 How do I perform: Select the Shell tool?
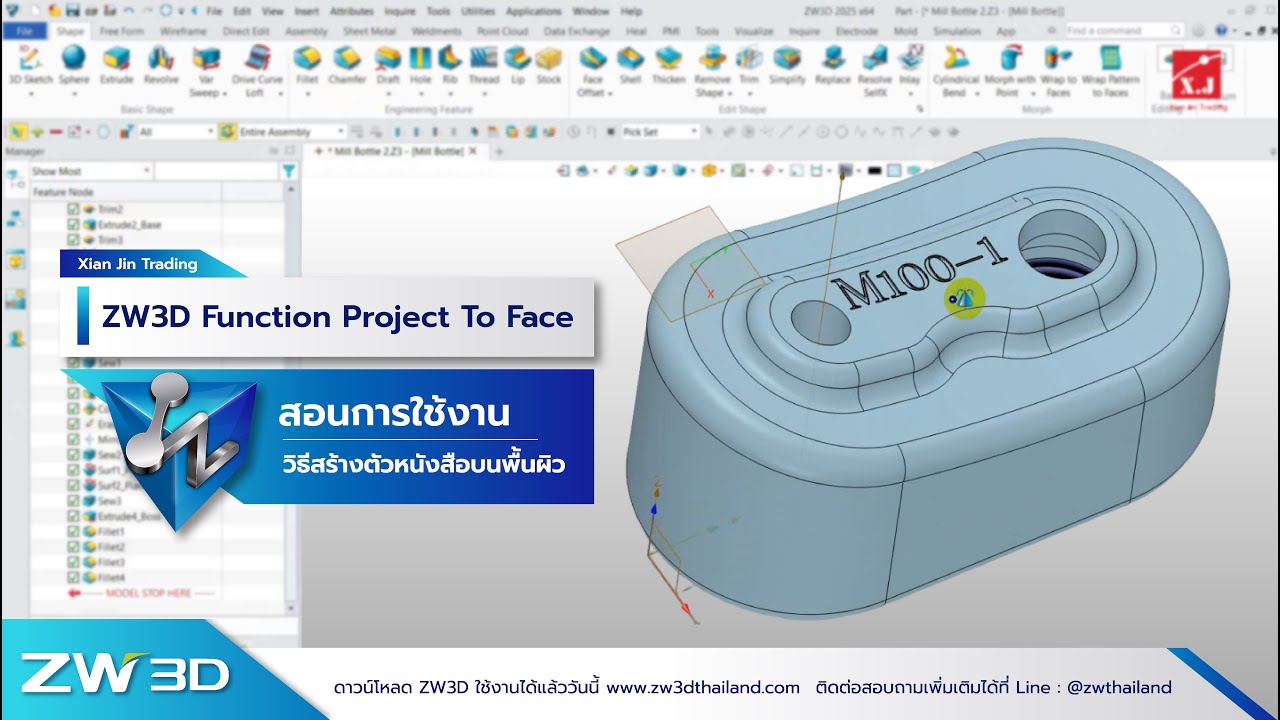630,65
